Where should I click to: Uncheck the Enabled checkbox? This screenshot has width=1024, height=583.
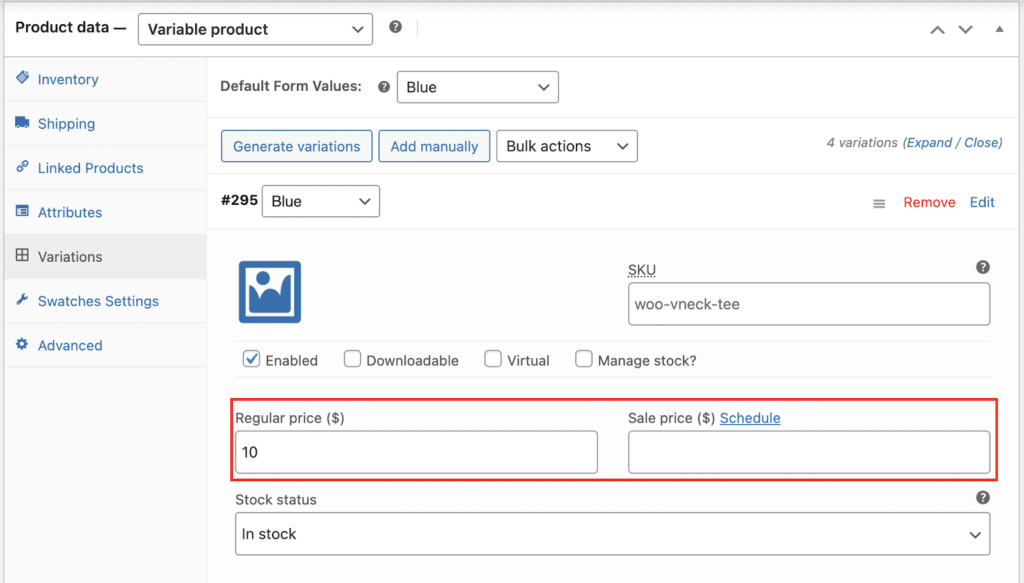pyautogui.click(x=251, y=359)
